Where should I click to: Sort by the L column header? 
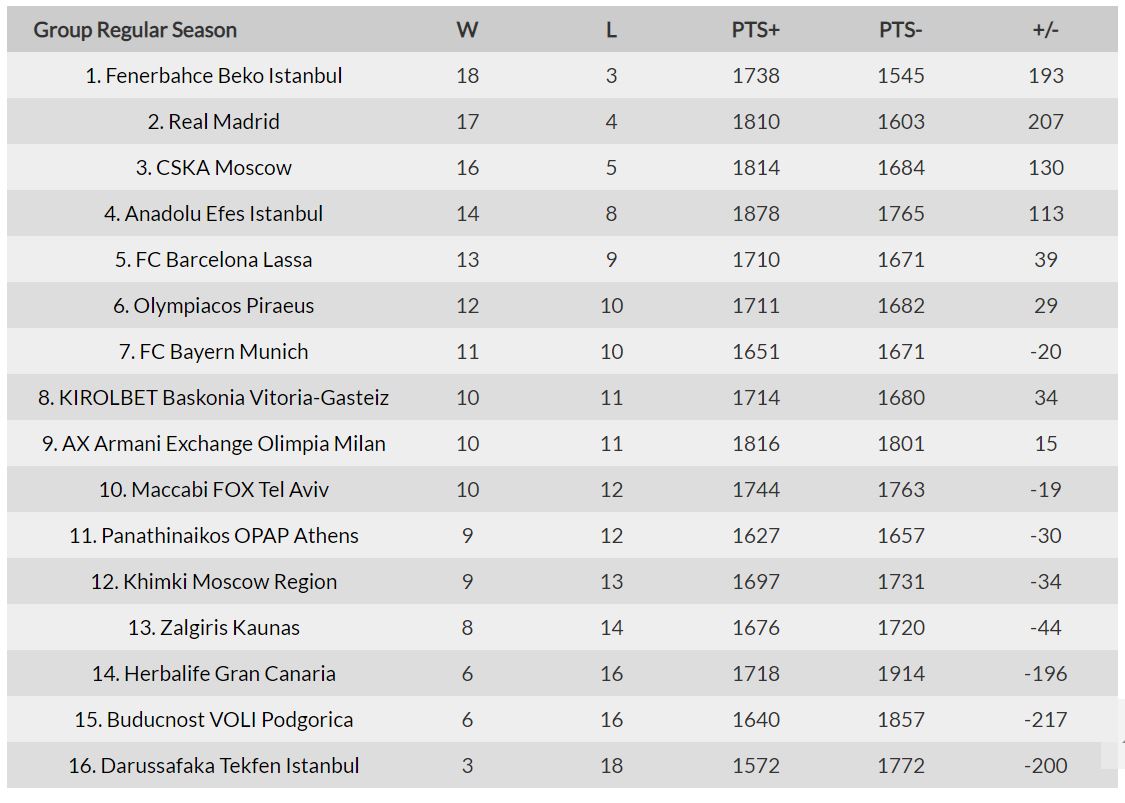[x=611, y=30]
